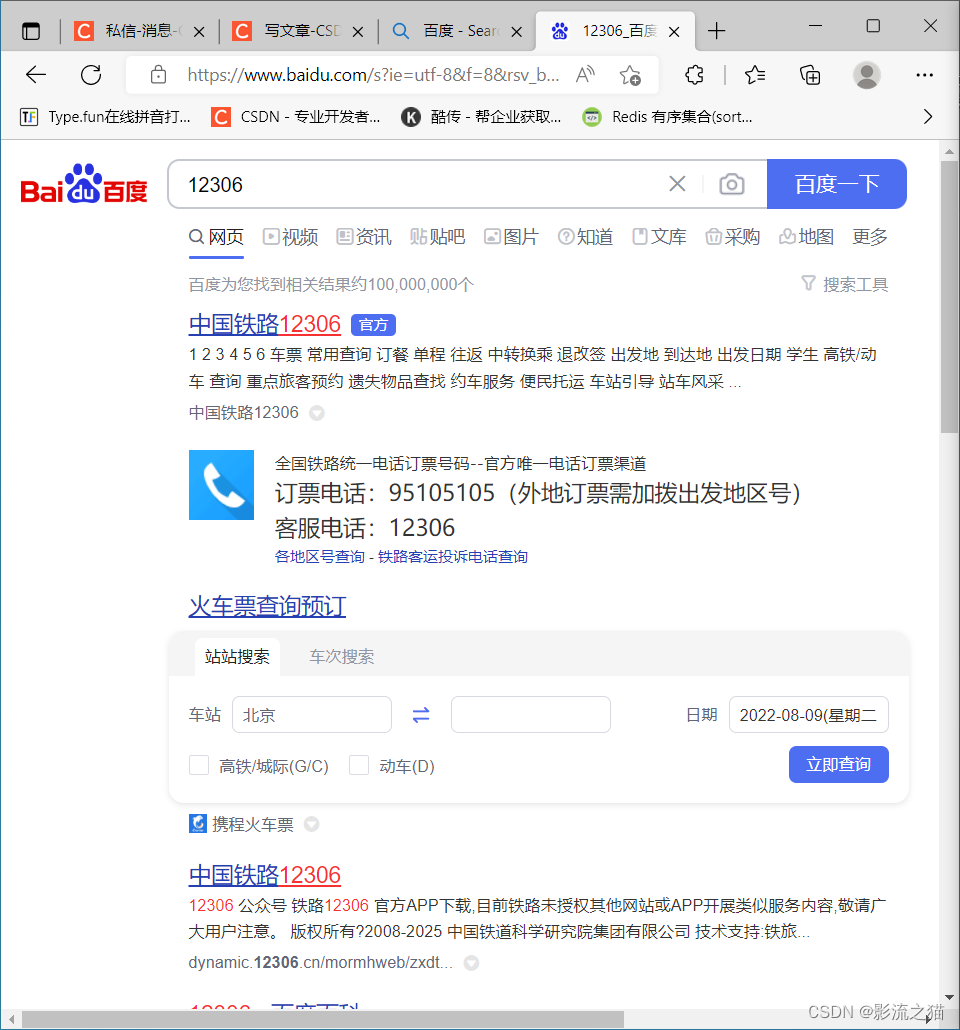Open the Extensions puzzle icon

tap(695, 75)
